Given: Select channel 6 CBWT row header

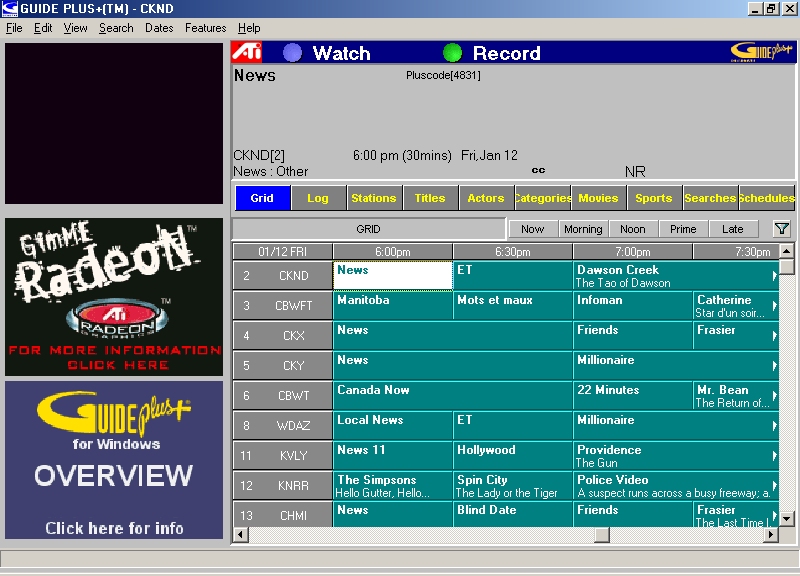Looking at the screenshot, I should [283, 395].
